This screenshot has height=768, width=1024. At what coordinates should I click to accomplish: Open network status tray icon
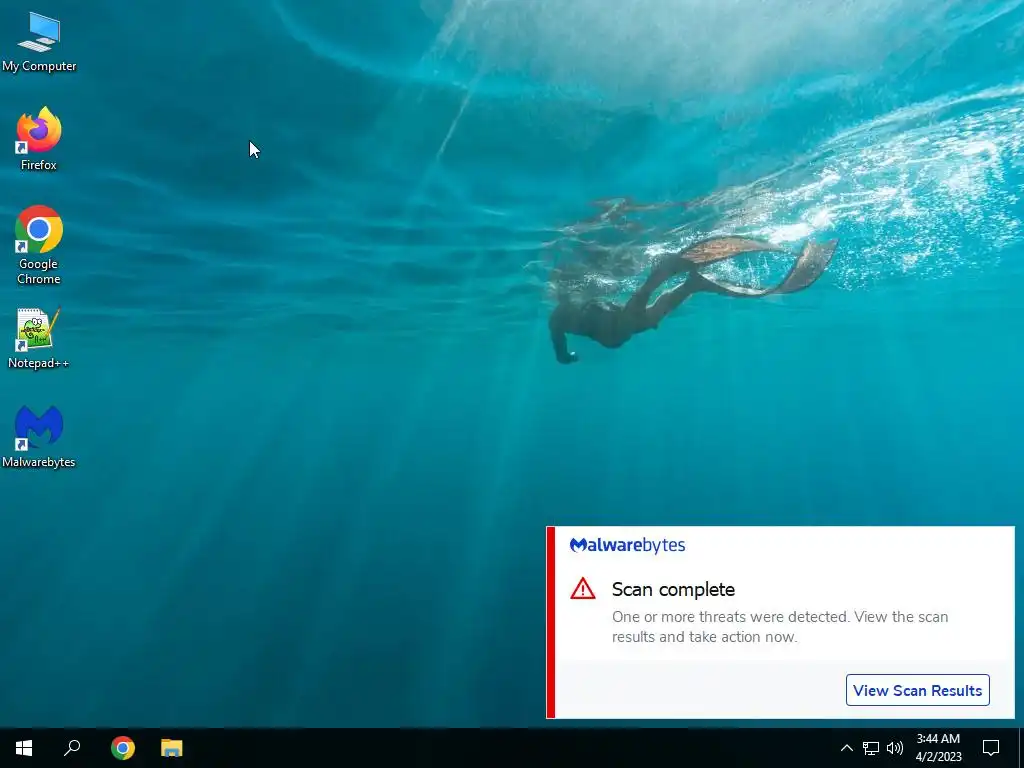(871, 748)
